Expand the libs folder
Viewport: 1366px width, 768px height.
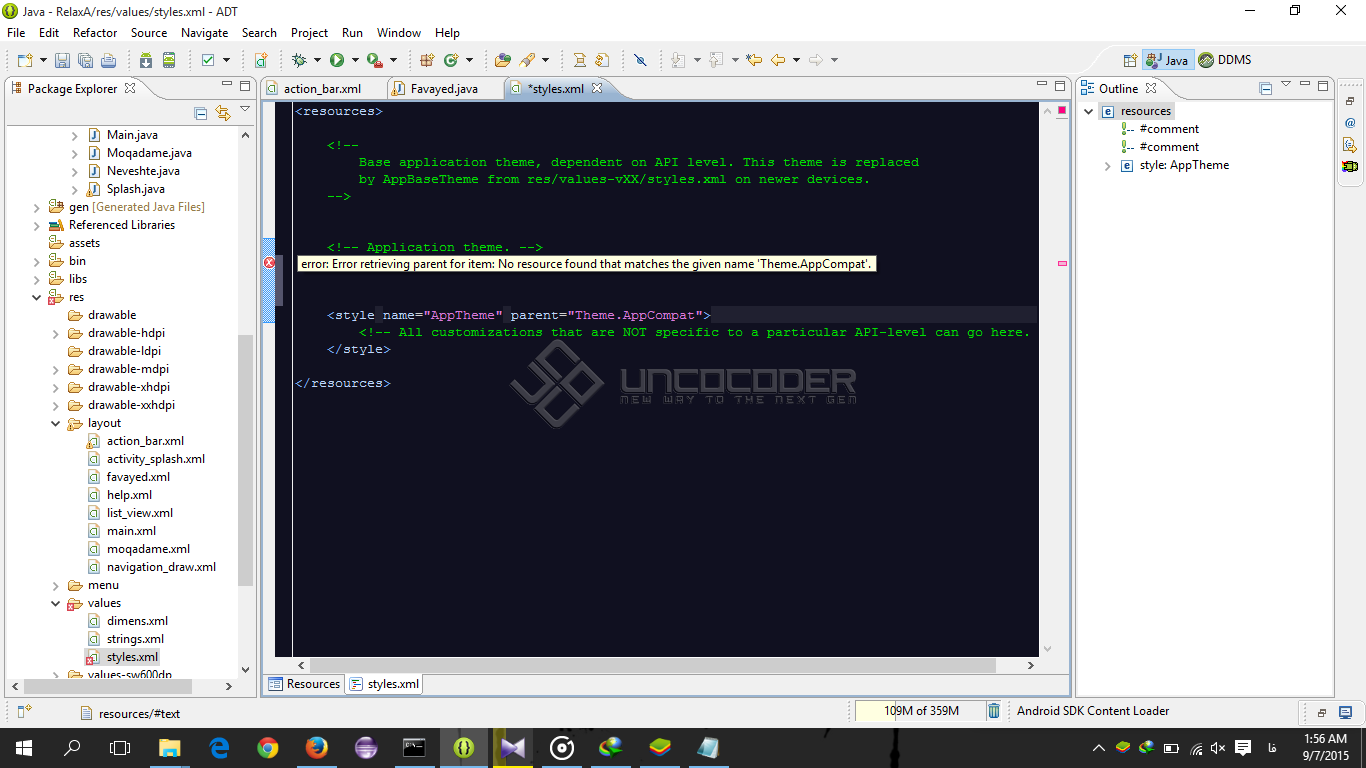pos(37,279)
